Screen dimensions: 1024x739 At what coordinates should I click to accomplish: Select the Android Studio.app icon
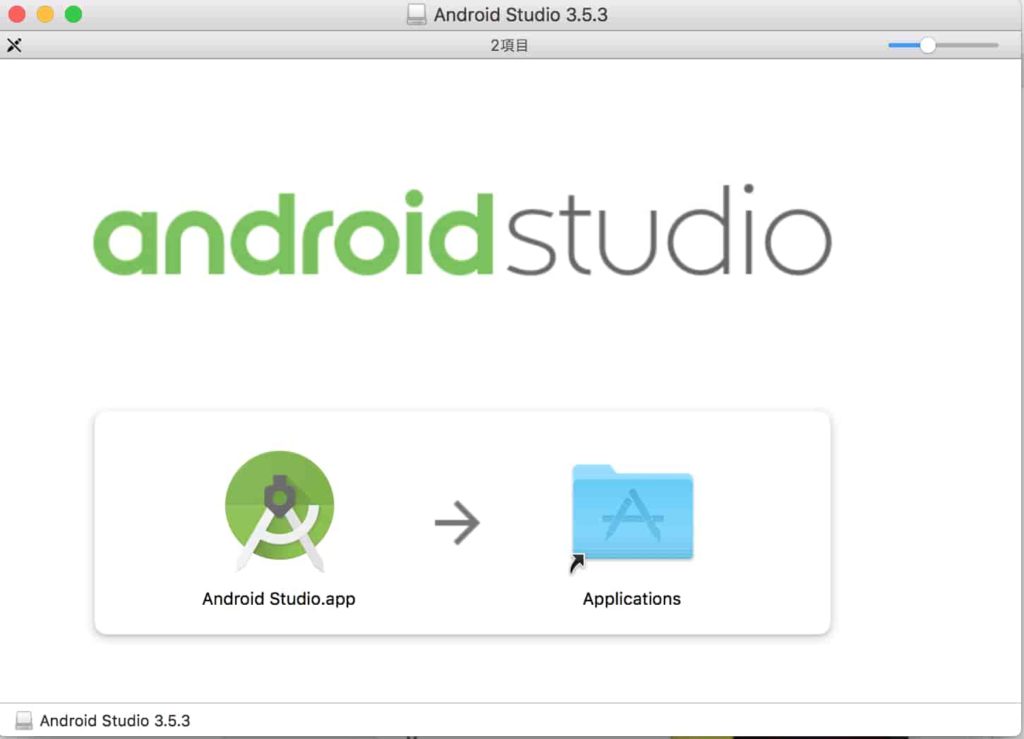click(x=280, y=511)
